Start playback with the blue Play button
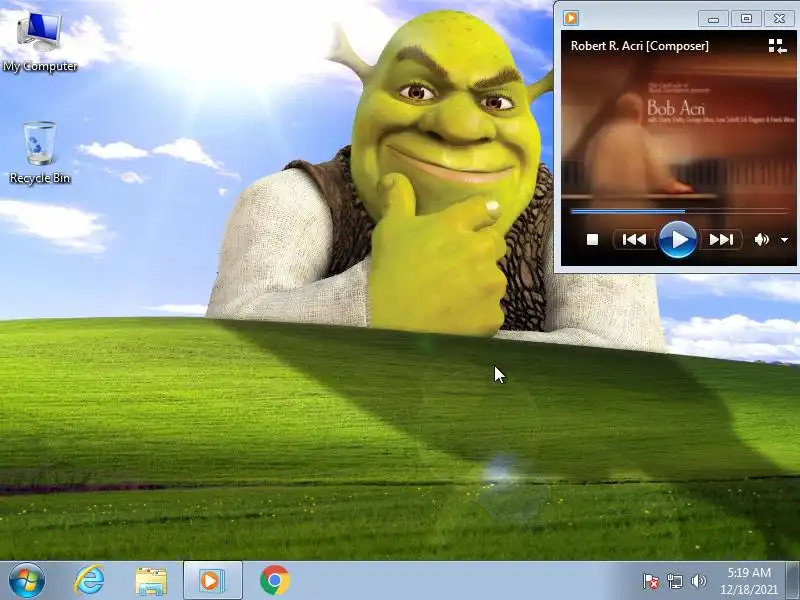This screenshot has width=800, height=600. 678,239
